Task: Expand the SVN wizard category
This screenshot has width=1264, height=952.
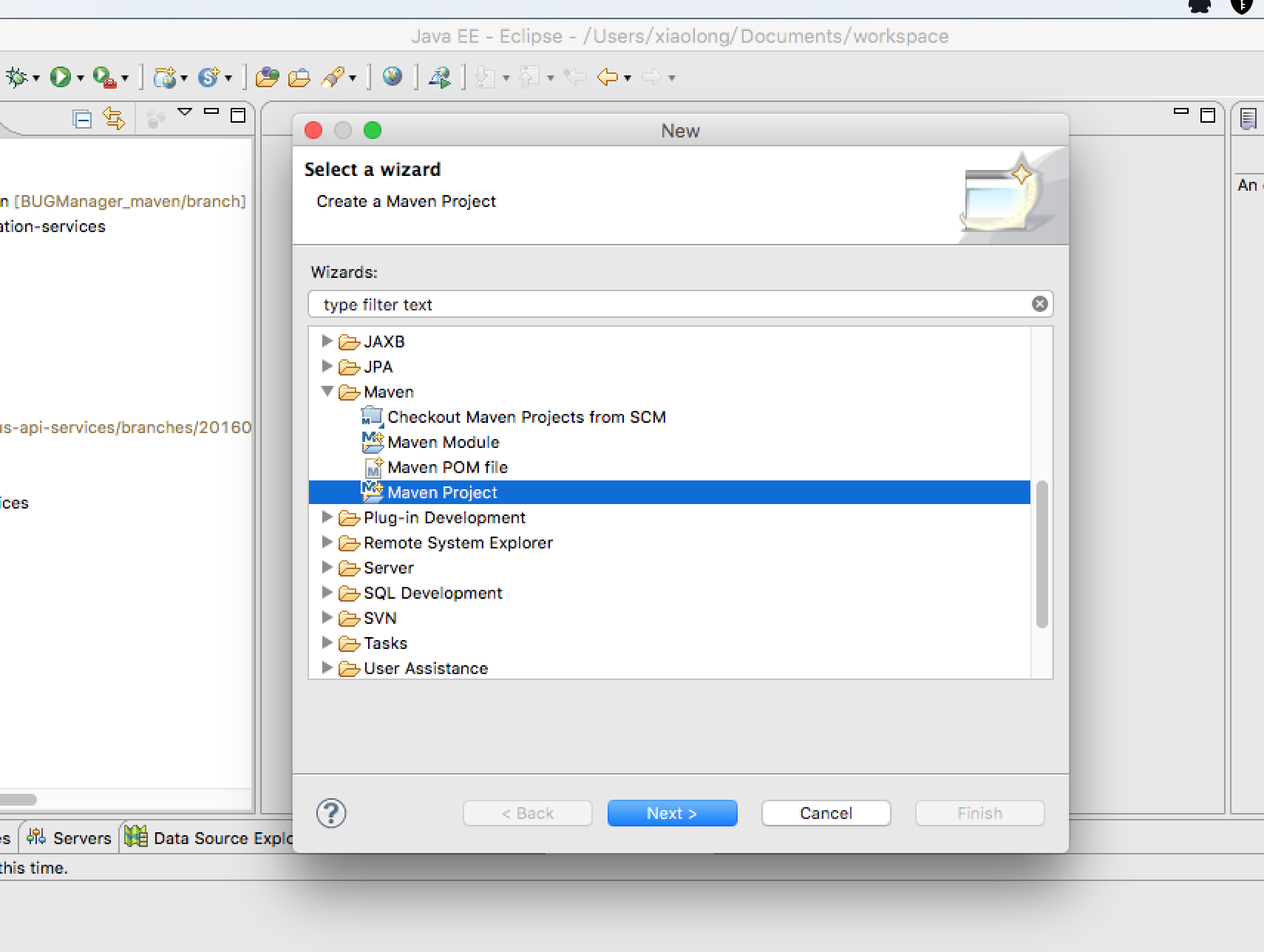Action: point(327,618)
